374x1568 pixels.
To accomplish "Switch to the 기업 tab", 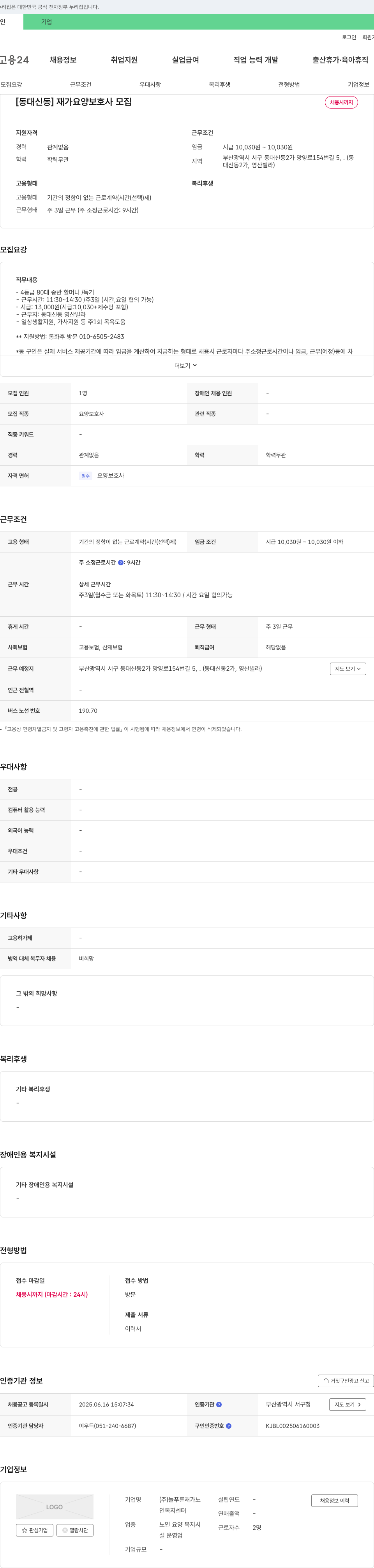I will 46,22.
